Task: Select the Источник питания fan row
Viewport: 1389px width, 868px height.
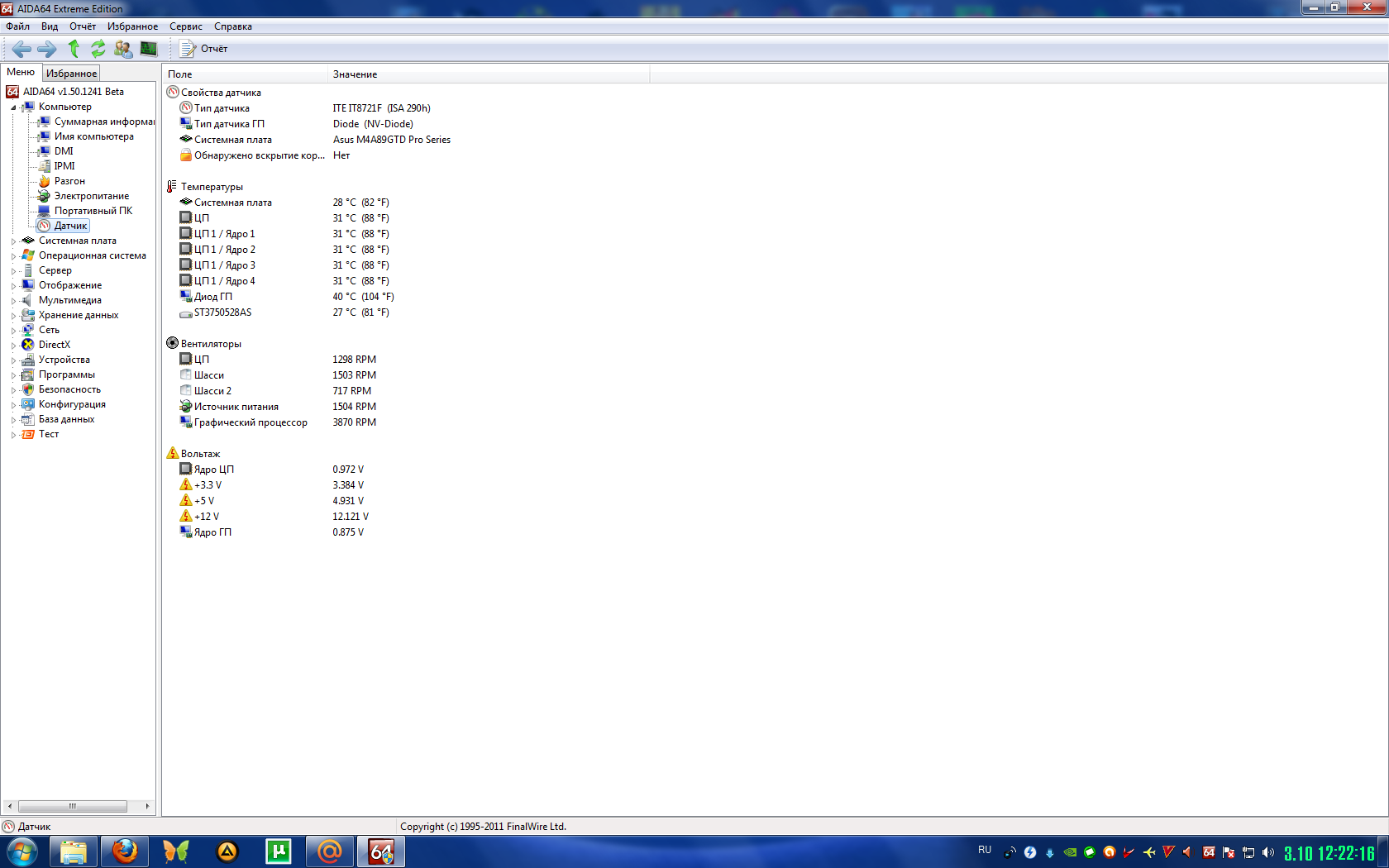Action: coord(278,407)
